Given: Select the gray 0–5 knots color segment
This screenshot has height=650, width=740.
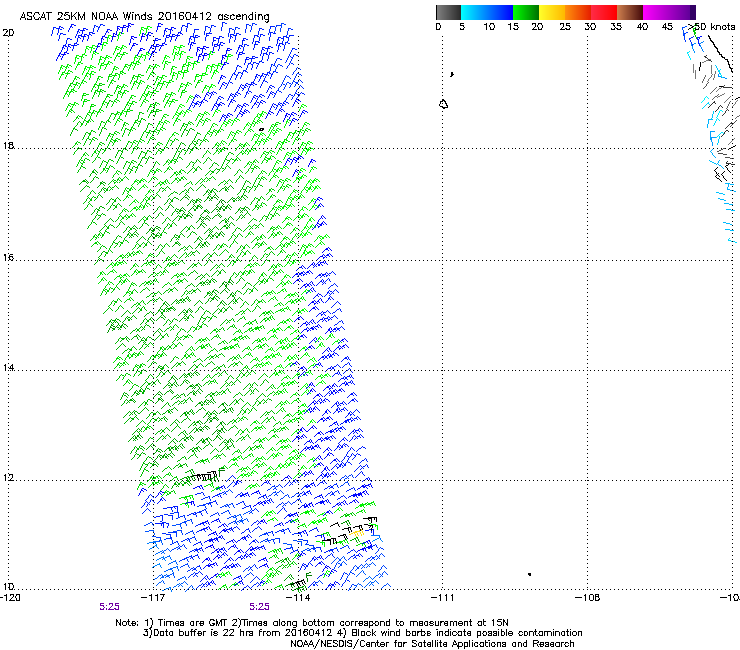Looking at the screenshot, I should click(x=448, y=12).
